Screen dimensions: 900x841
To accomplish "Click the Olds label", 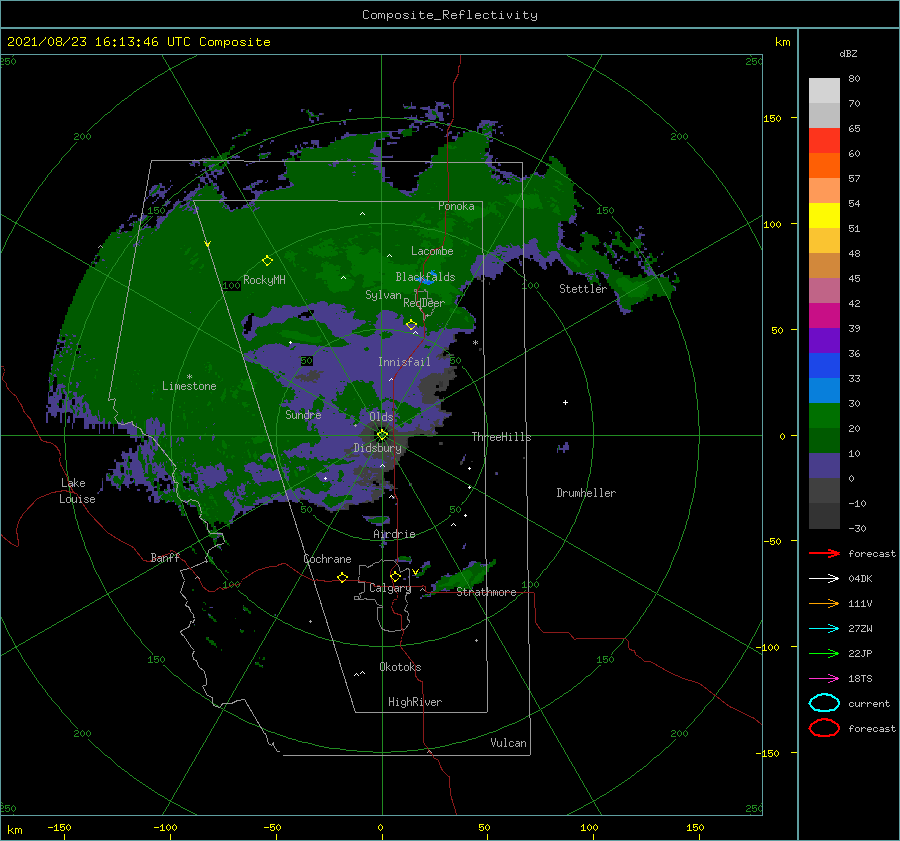I will 381,417.
